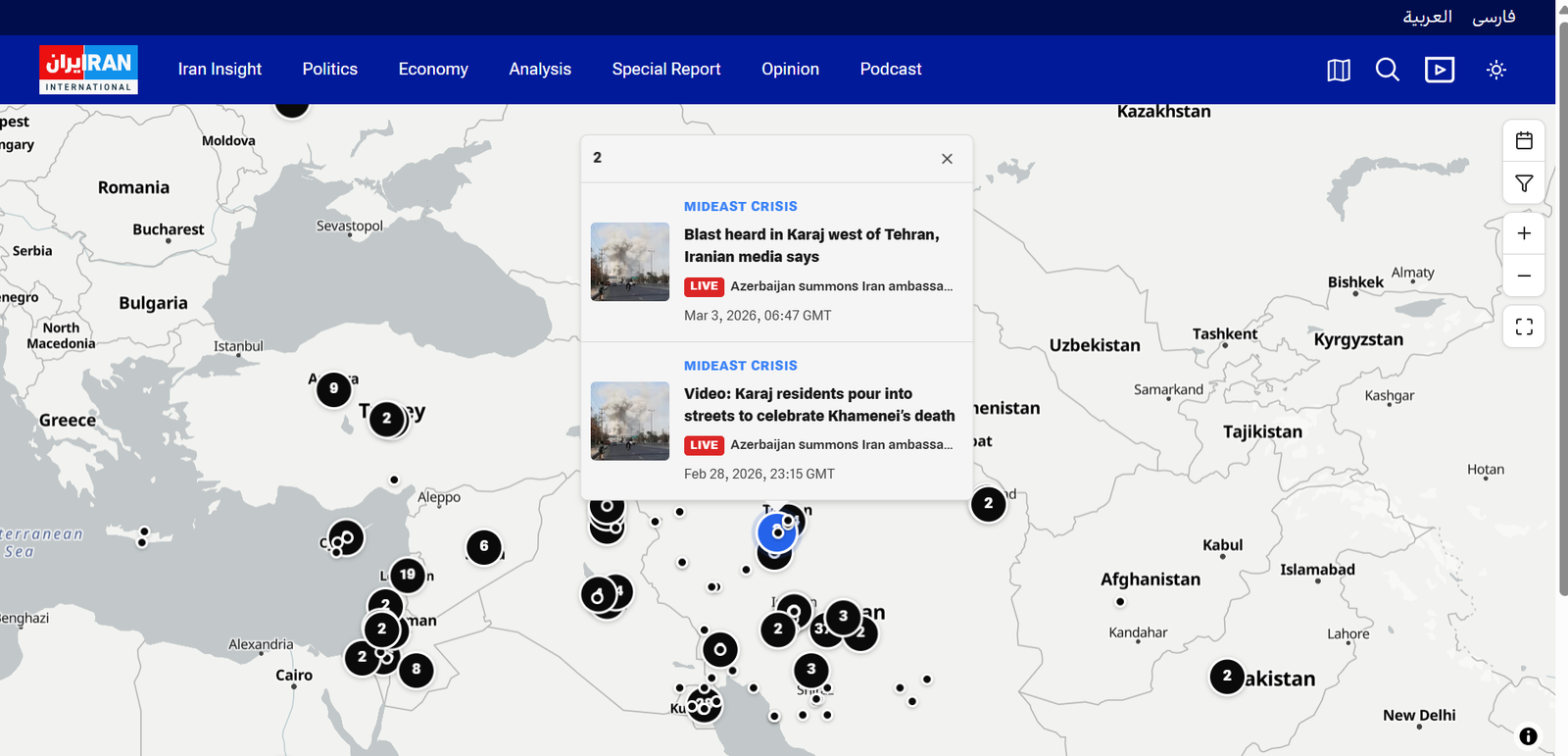Zoom in on the map
The width and height of the screenshot is (1568, 756).
1524,233
